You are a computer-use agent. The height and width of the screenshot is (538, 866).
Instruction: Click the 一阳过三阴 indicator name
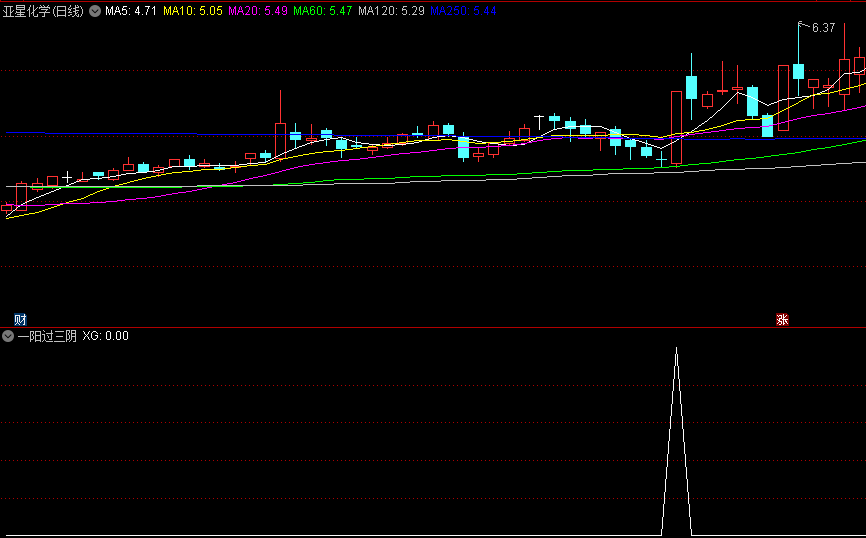[x=47, y=336]
